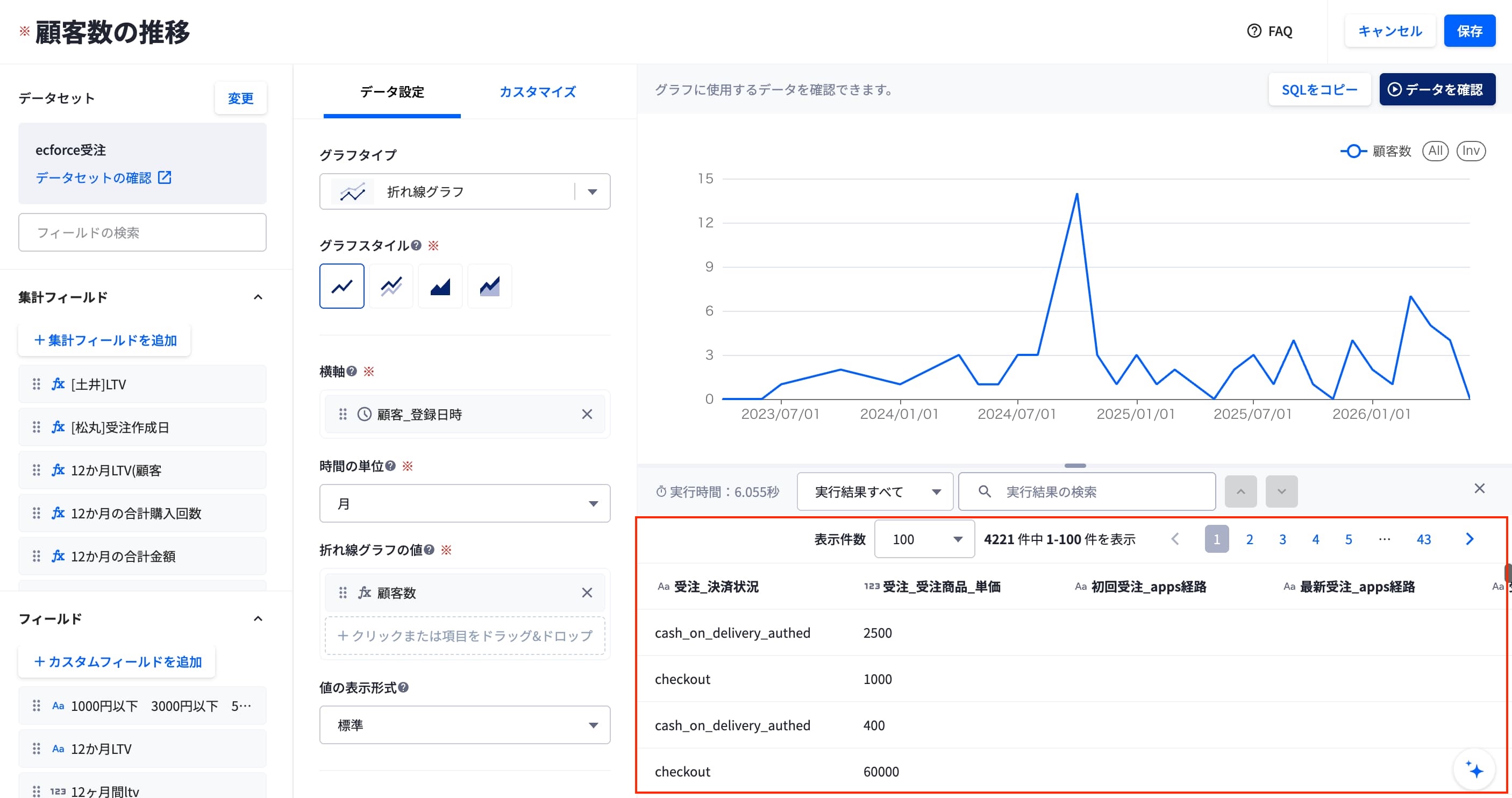Click the 123 icon of 12ヶ月間ltv
This screenshot has height=798, width=1512.
point(58,792)
